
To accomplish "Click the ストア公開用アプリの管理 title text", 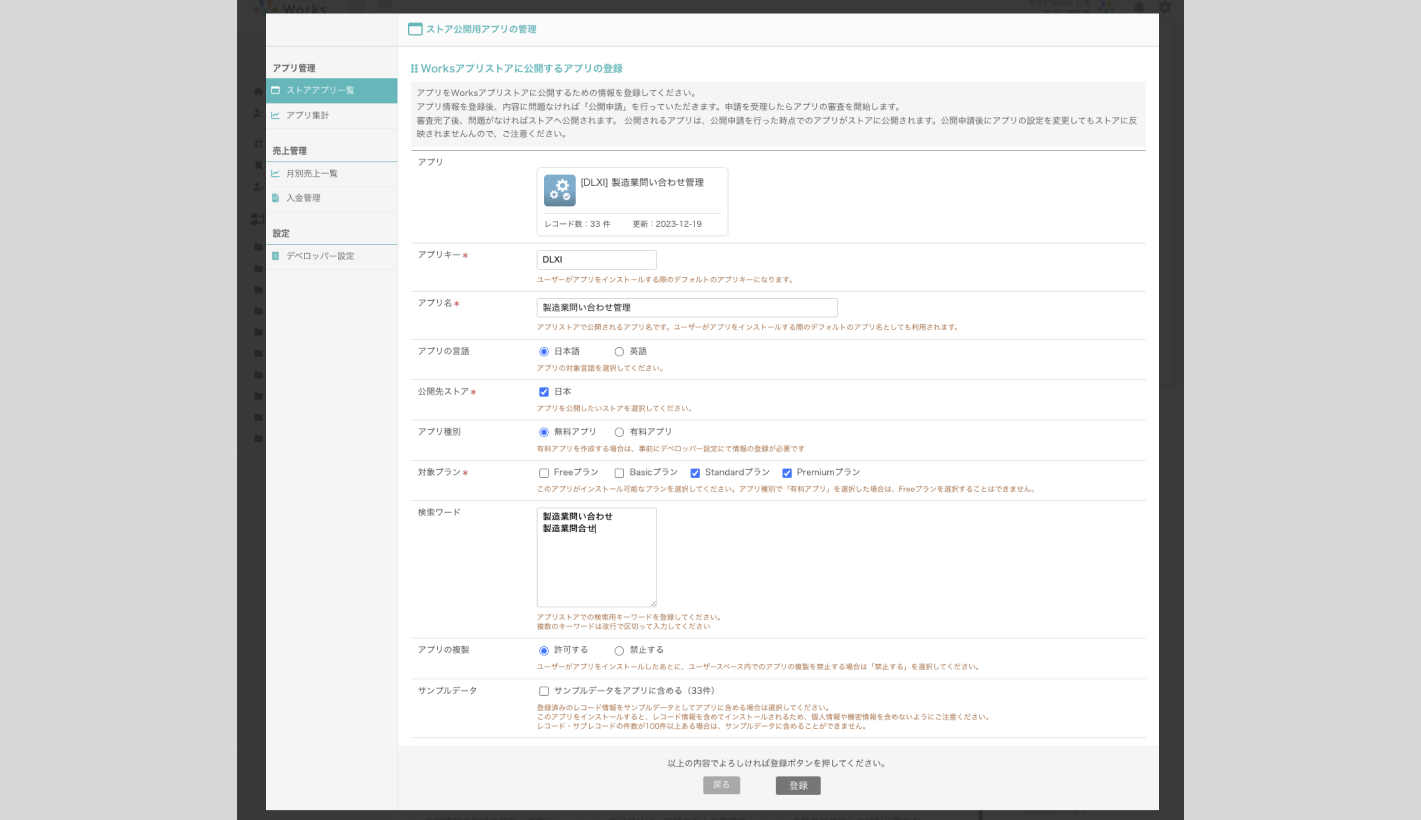I will pos(481,29).
